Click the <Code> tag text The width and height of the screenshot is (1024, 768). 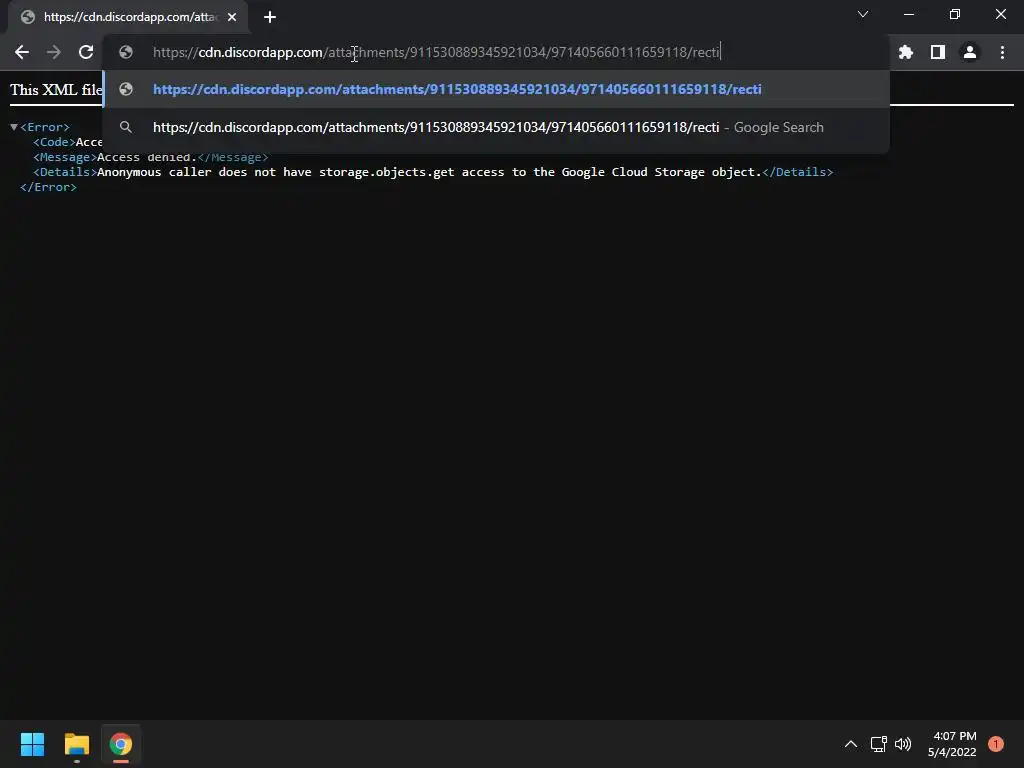point(54,142)
